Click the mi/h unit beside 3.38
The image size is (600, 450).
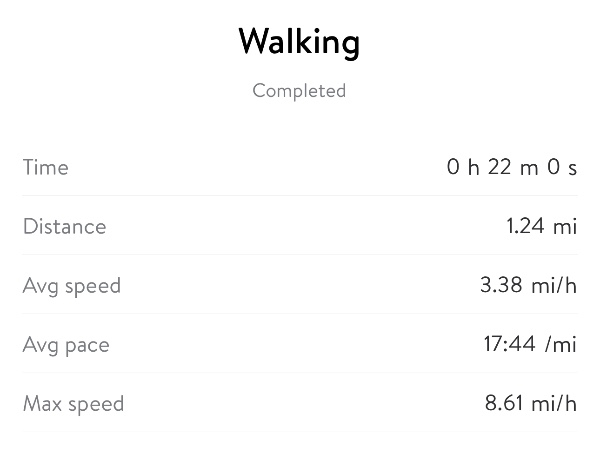554,286
